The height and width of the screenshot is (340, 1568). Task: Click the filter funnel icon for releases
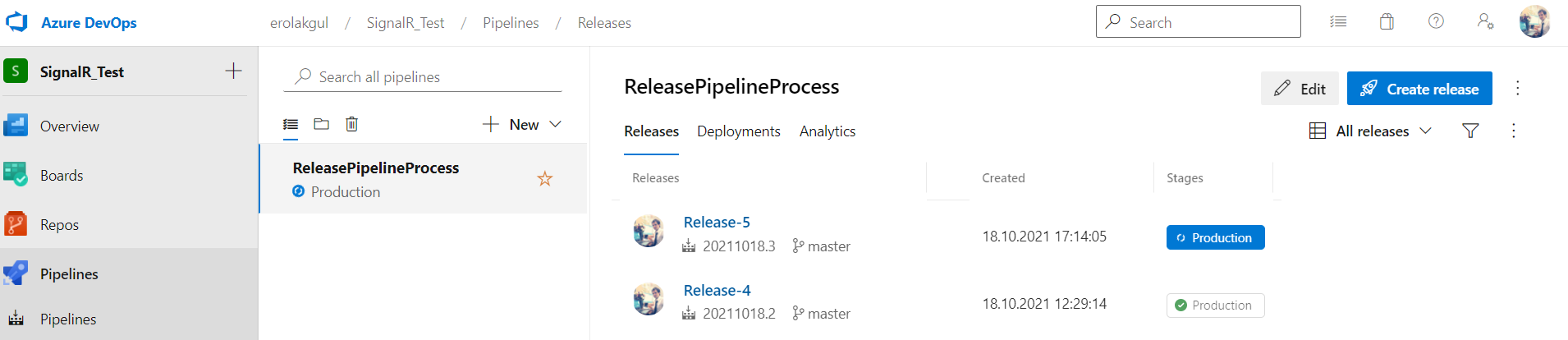[1470, 131]
